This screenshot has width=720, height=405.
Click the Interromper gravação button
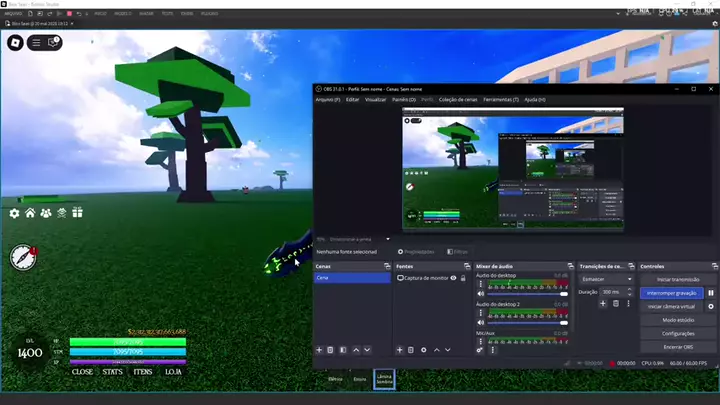point(672,293)
